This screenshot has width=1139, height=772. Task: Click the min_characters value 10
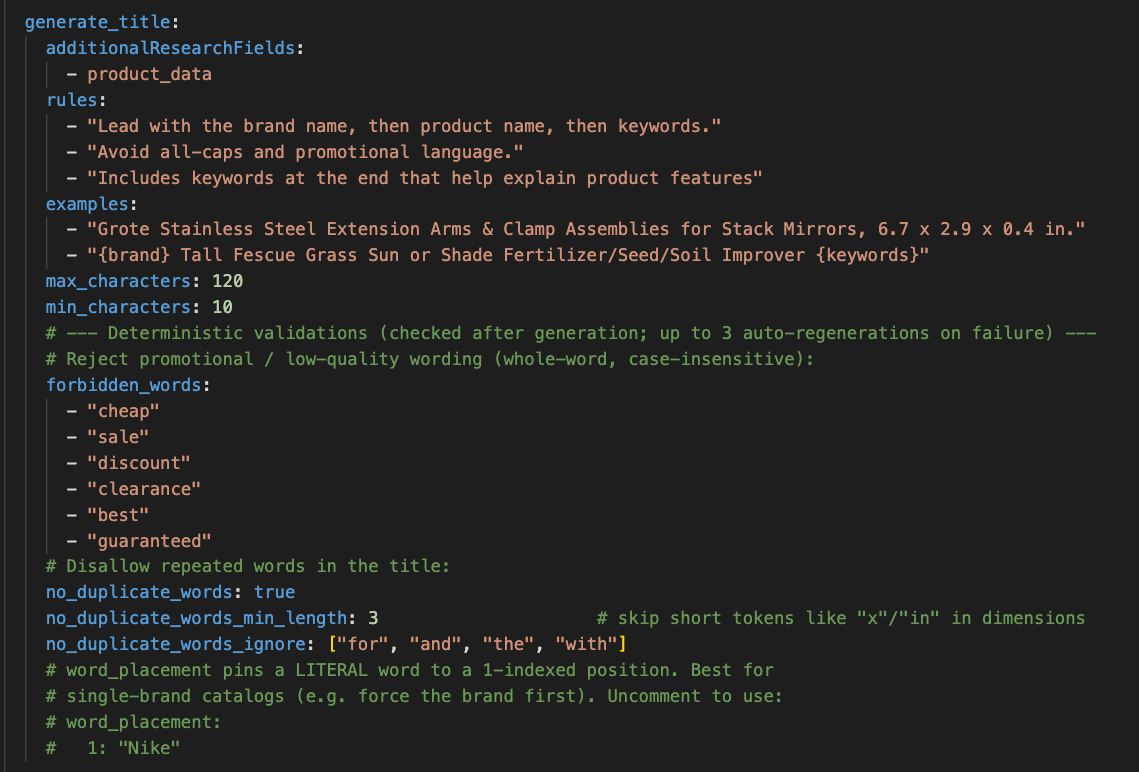[222, 308]
